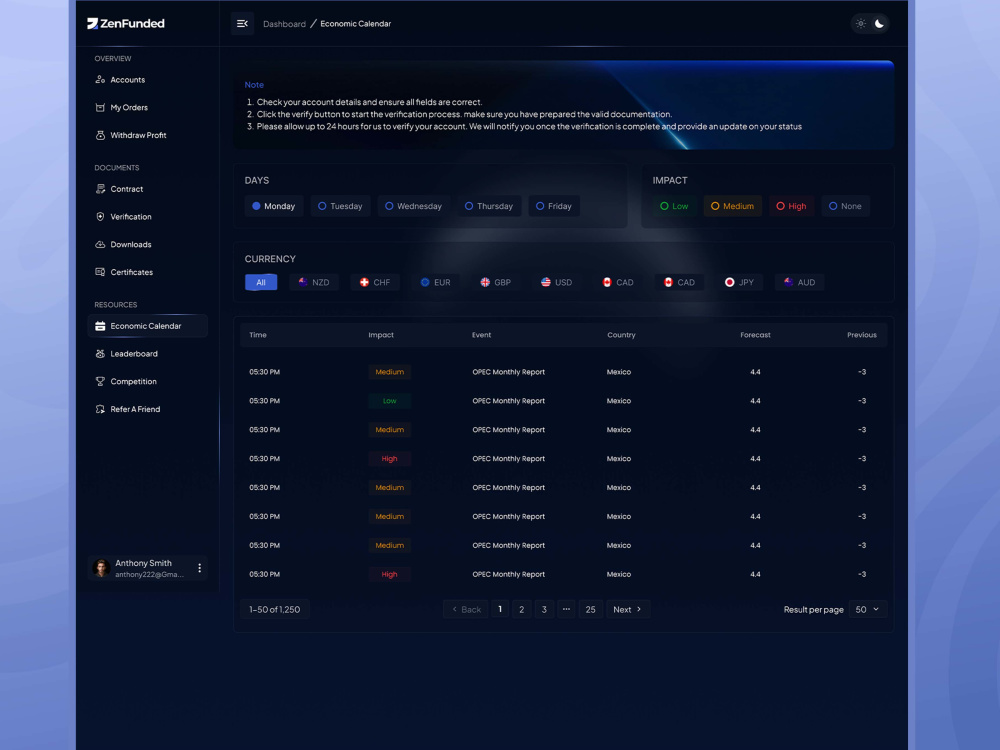Filter by NZD currency flag
This screenshot has height=750, width=1000.
pos(314,283)
